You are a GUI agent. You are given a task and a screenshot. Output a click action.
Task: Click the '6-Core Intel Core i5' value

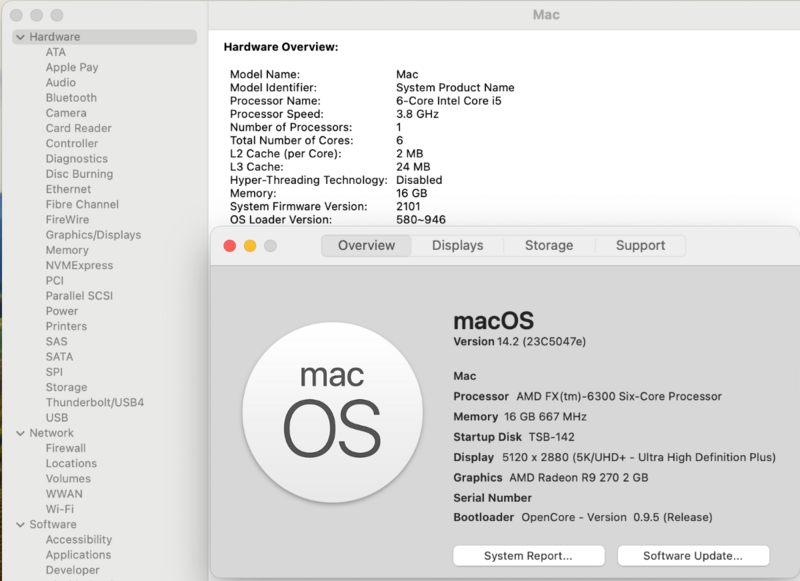[448, 101]
